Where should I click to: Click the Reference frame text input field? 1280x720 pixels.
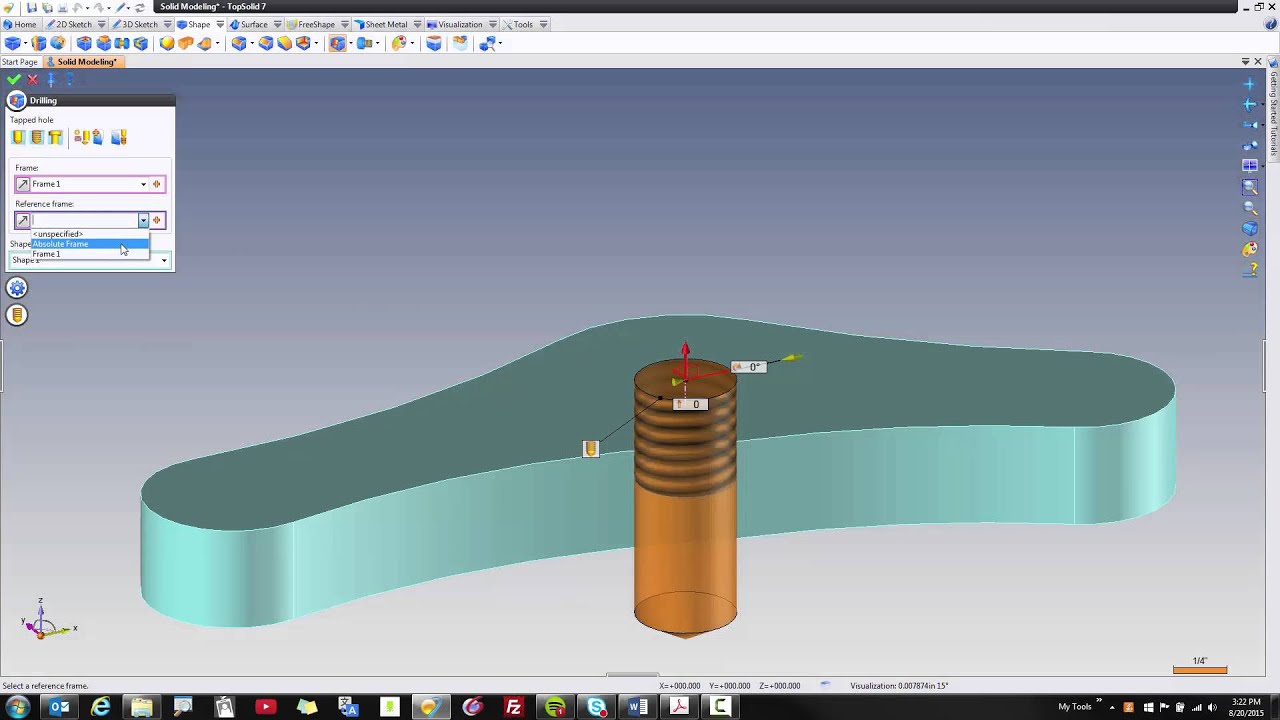click(x=84, y=220)
